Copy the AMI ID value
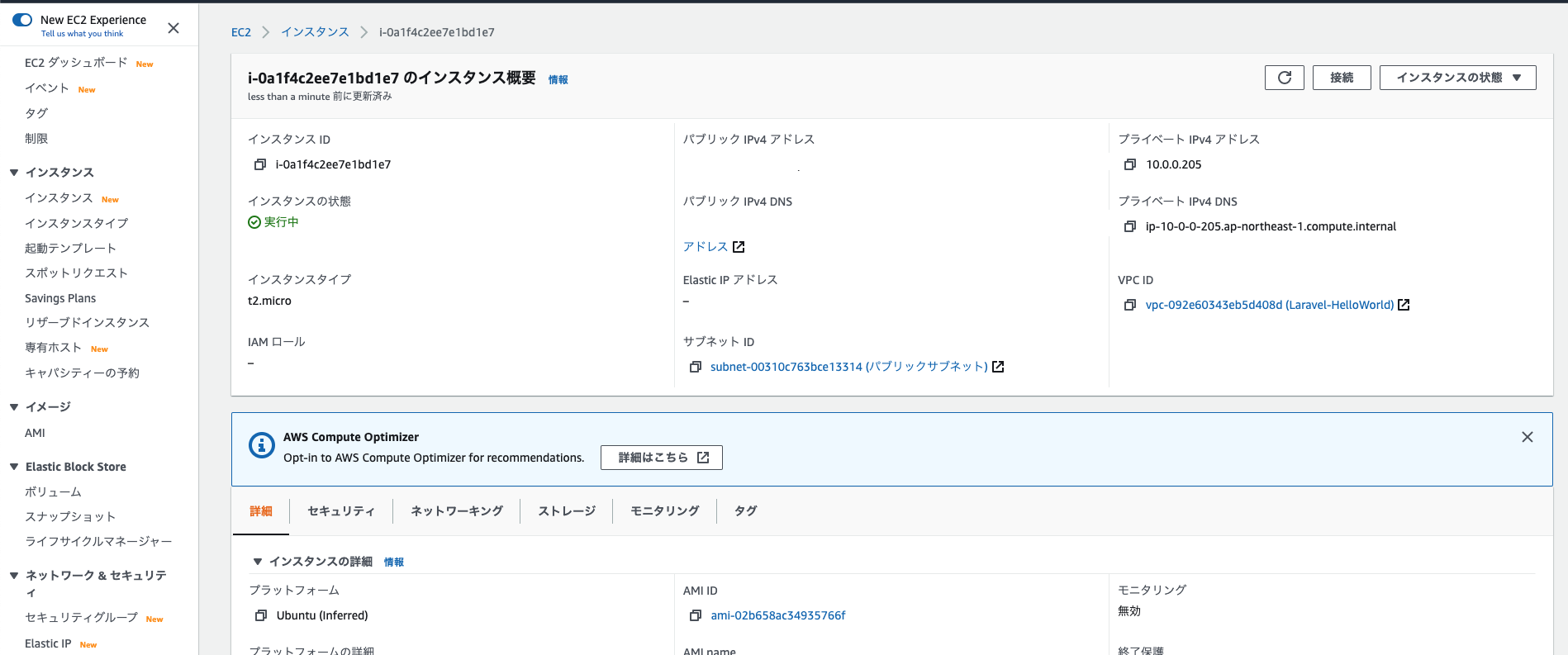This screenshot has width=1568, height=655. click(x=696, y=615)
